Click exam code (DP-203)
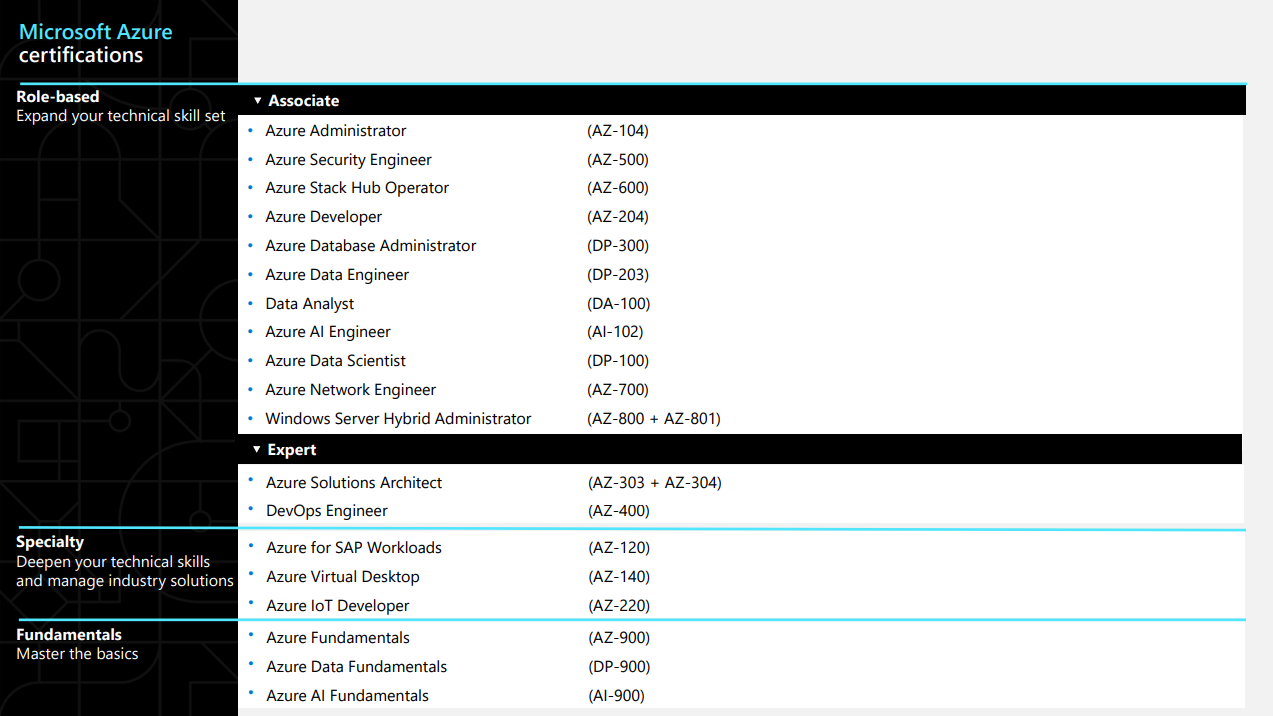1273x716 pixels. (618, 275)
